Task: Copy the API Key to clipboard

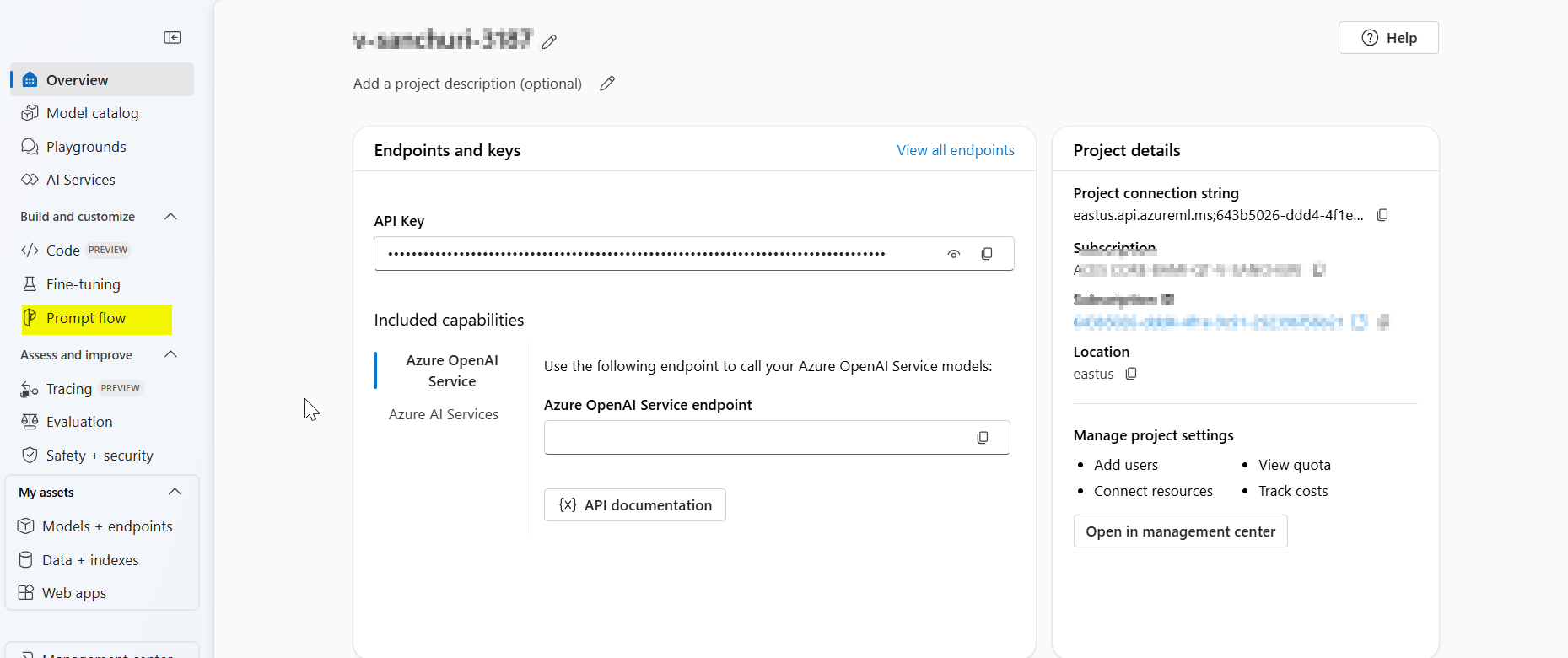Action: [x=987, y=254]
